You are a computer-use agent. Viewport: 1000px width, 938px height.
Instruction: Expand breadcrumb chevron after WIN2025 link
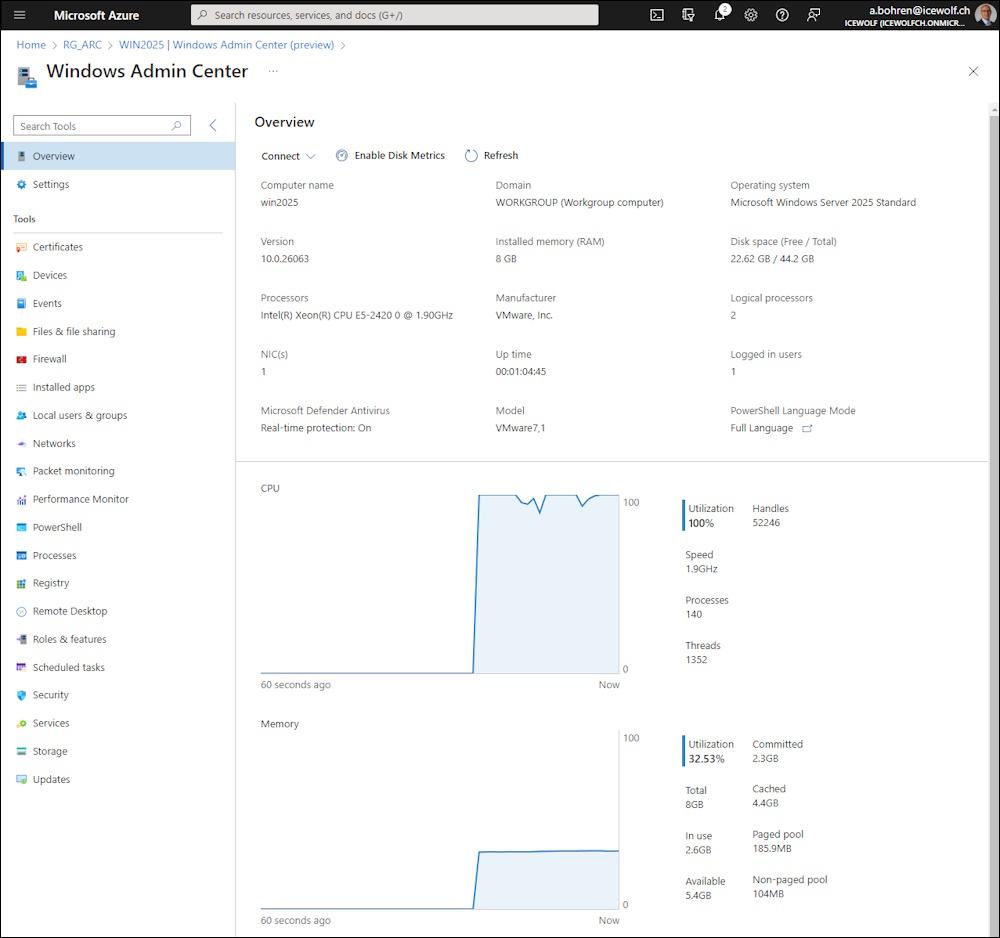[343, 45]
